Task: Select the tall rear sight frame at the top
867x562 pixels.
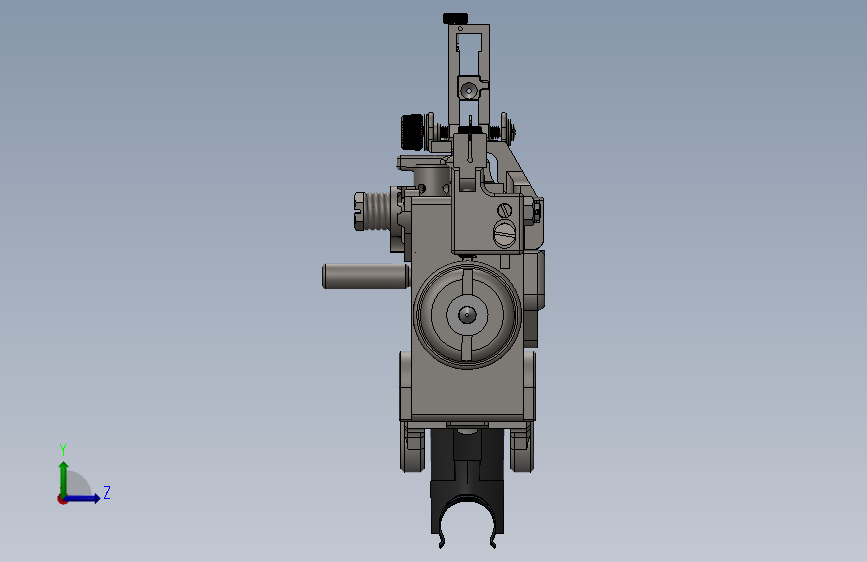Action: pos(469,75)
